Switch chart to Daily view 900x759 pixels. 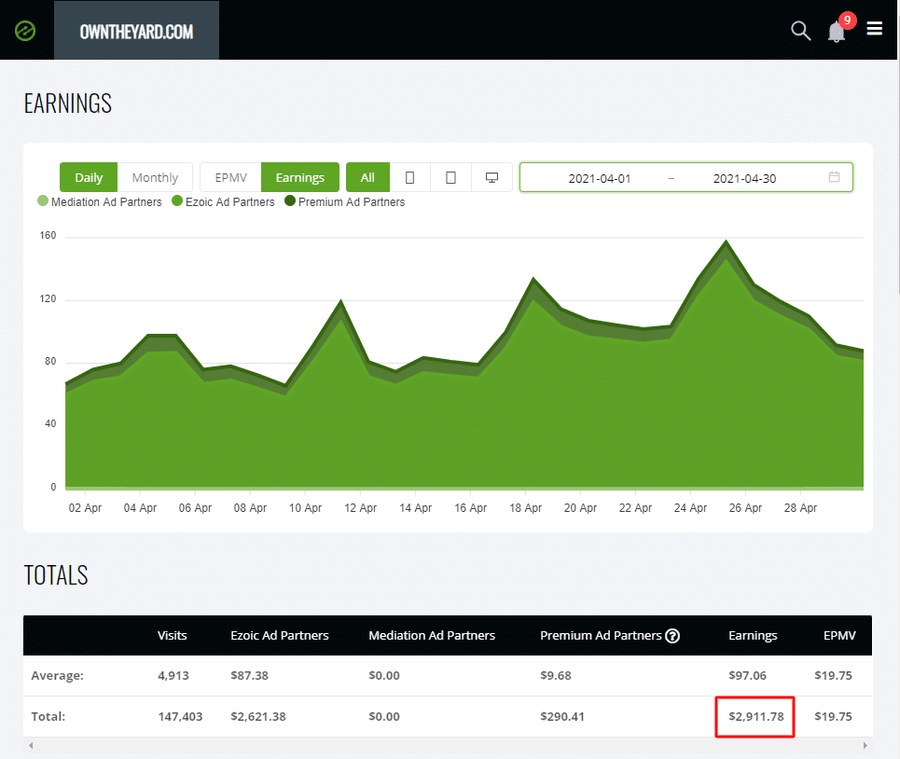(x=88, y=177)
